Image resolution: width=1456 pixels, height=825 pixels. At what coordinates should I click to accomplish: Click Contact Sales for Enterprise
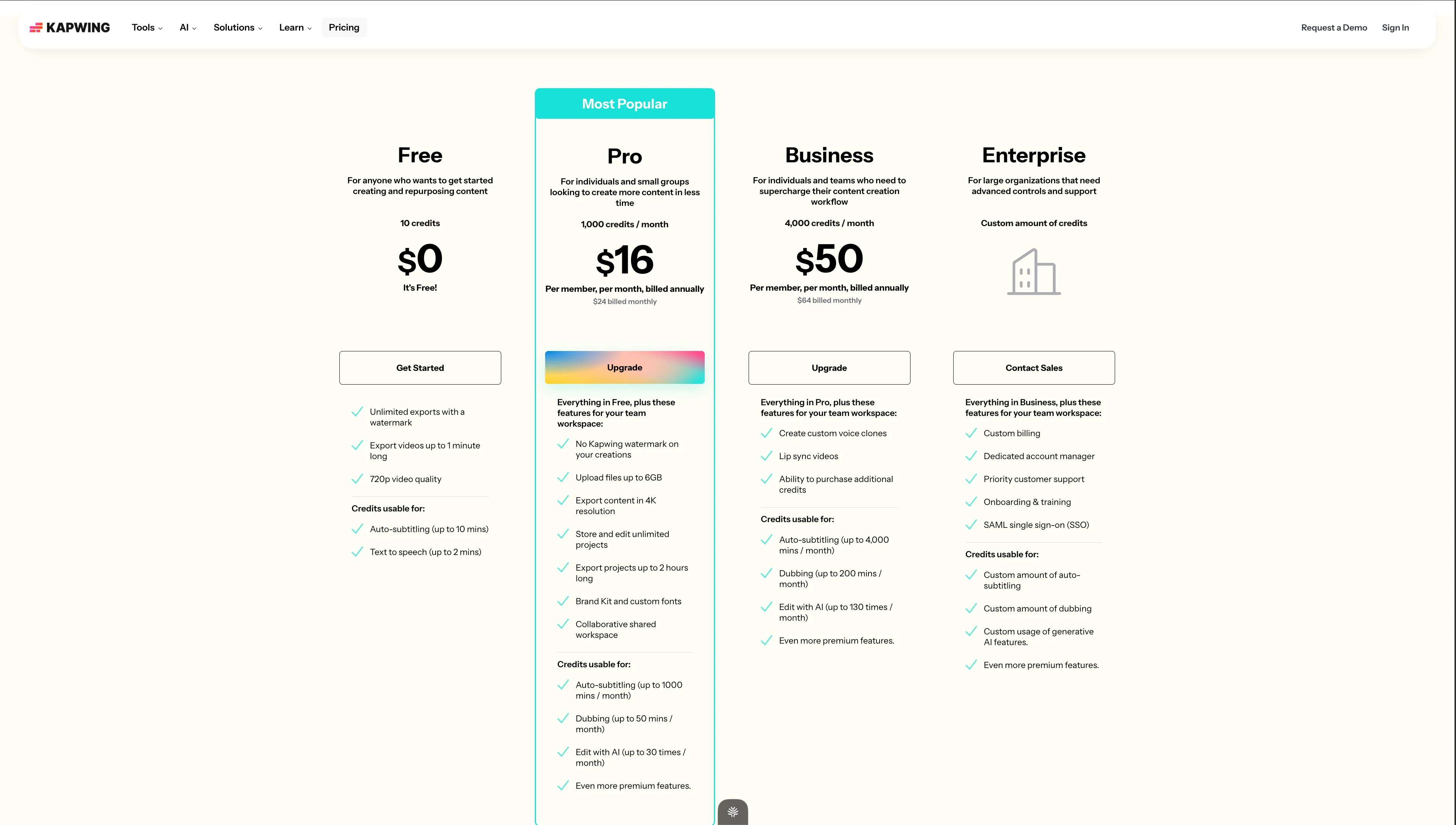point(1033,367)
